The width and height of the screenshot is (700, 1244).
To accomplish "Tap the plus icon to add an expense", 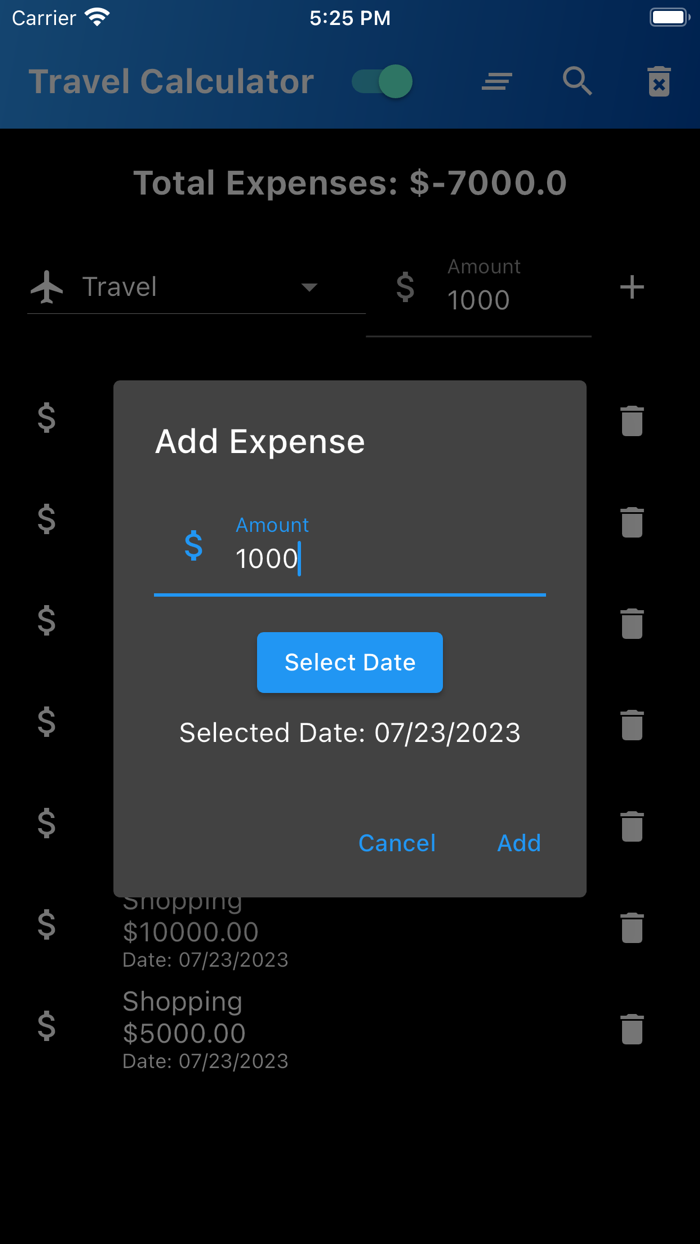I will (632, 287).
